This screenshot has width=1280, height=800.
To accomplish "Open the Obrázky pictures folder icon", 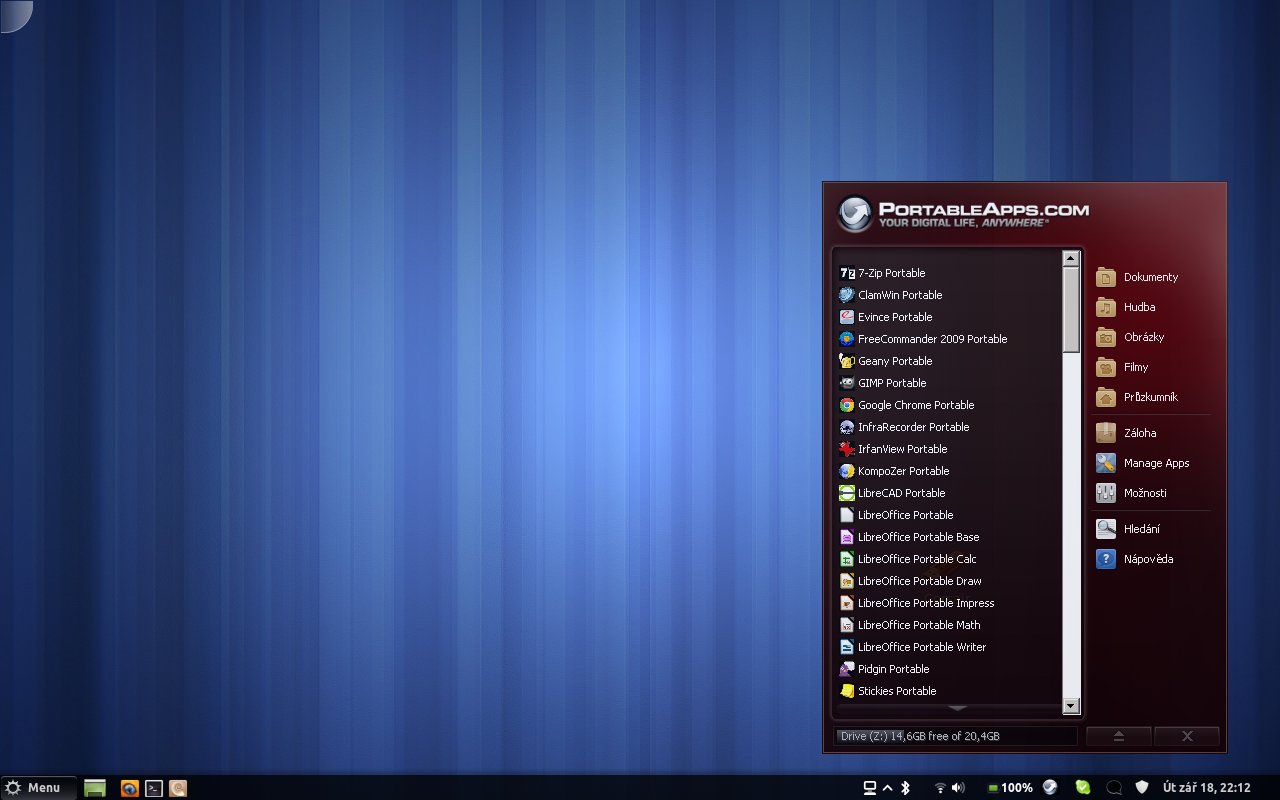I will 1106,337.
